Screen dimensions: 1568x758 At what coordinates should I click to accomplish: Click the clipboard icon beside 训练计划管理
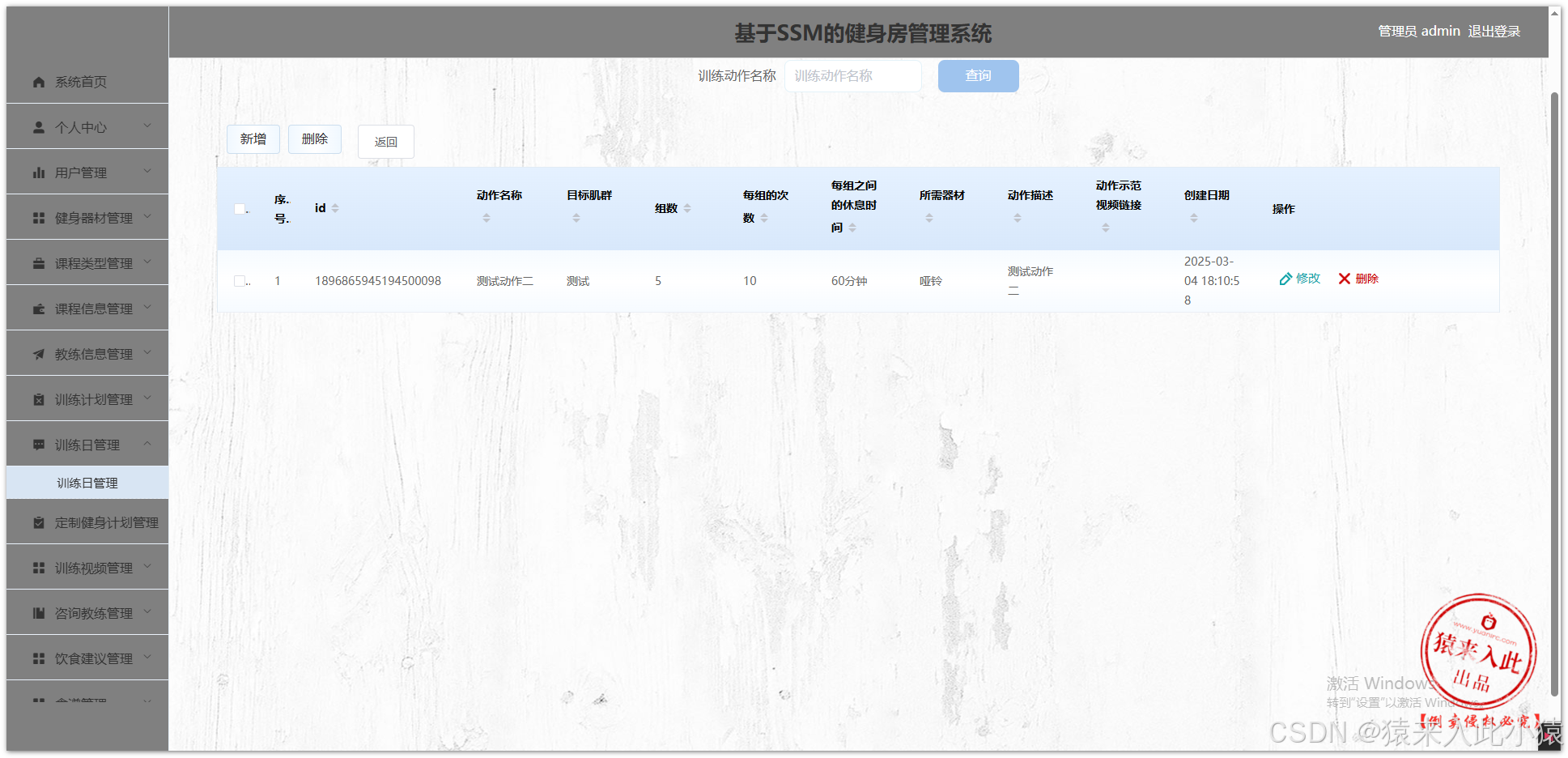click(39, 399)
